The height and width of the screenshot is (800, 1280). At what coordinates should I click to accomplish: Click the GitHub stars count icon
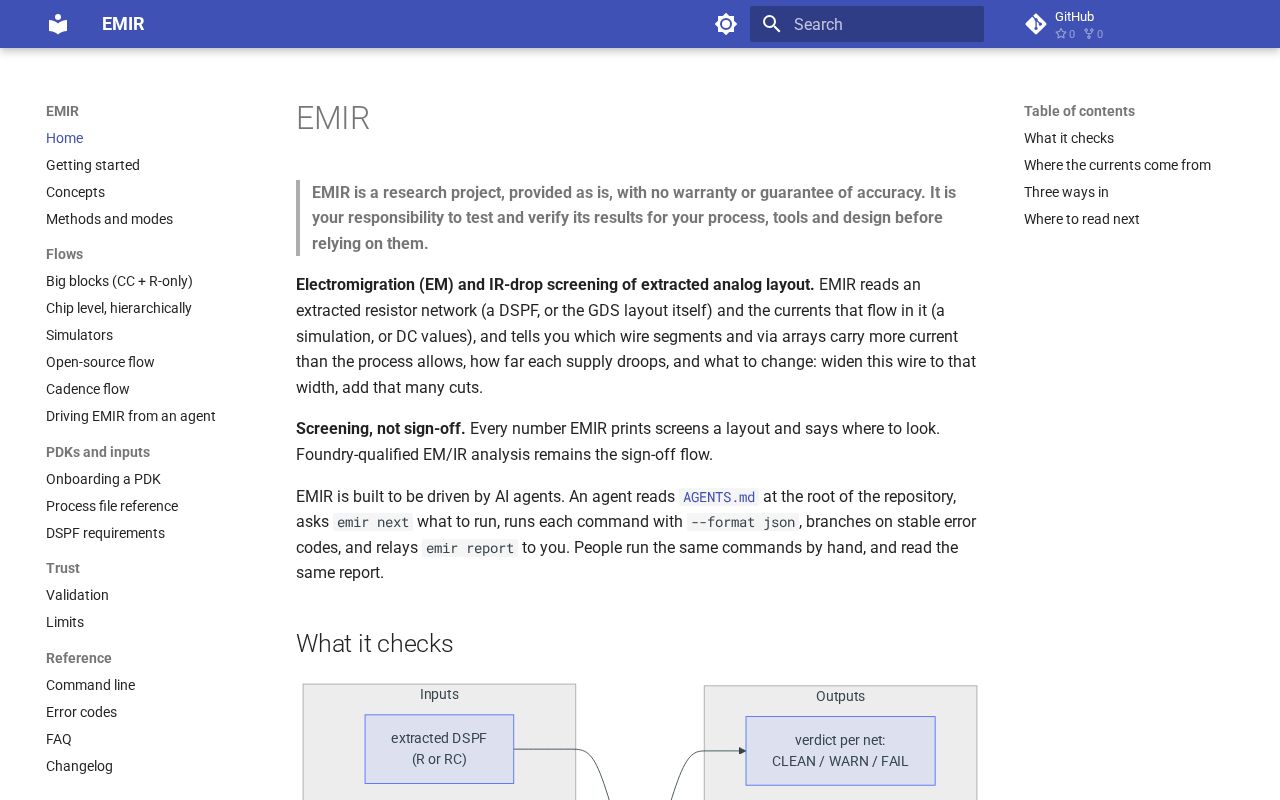click(x=1061, y=34)
